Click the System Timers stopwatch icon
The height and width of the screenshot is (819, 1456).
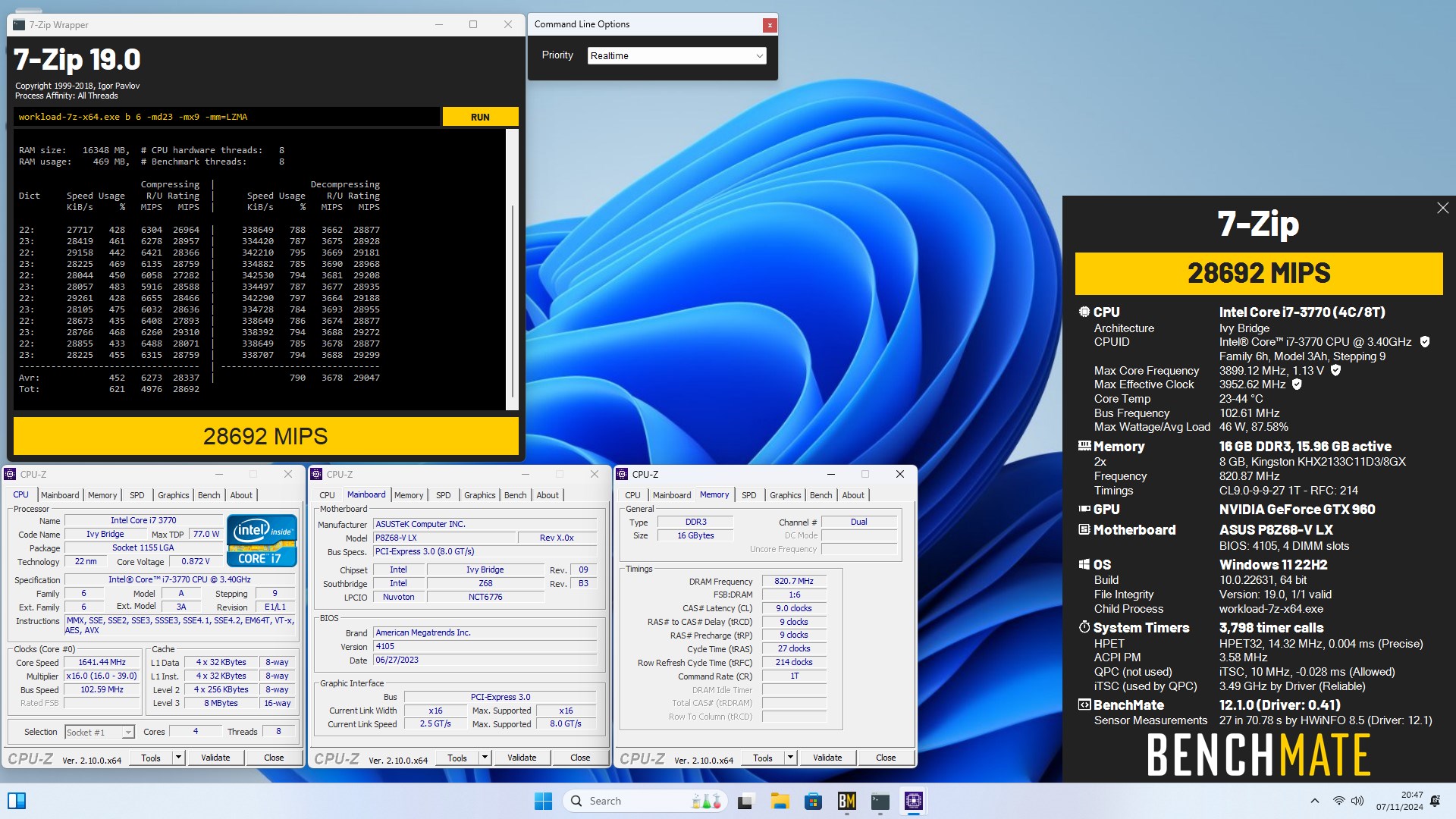tap(1084, 627)
